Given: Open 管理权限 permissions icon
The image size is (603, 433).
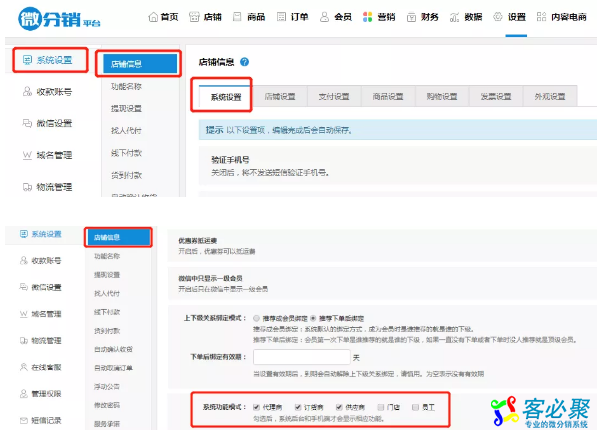Looking at the screenshot, I should (24, 393).
